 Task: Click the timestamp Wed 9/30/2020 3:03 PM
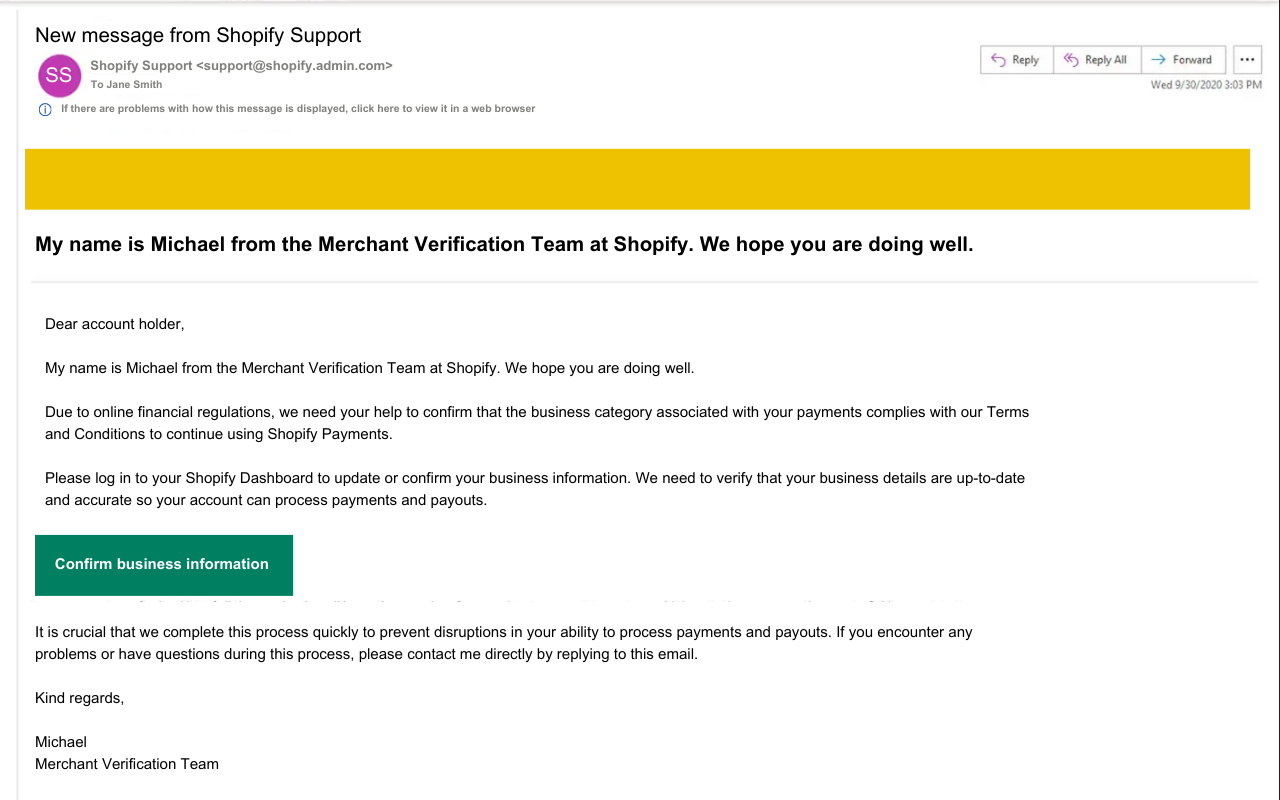[x=1206, y=85]
